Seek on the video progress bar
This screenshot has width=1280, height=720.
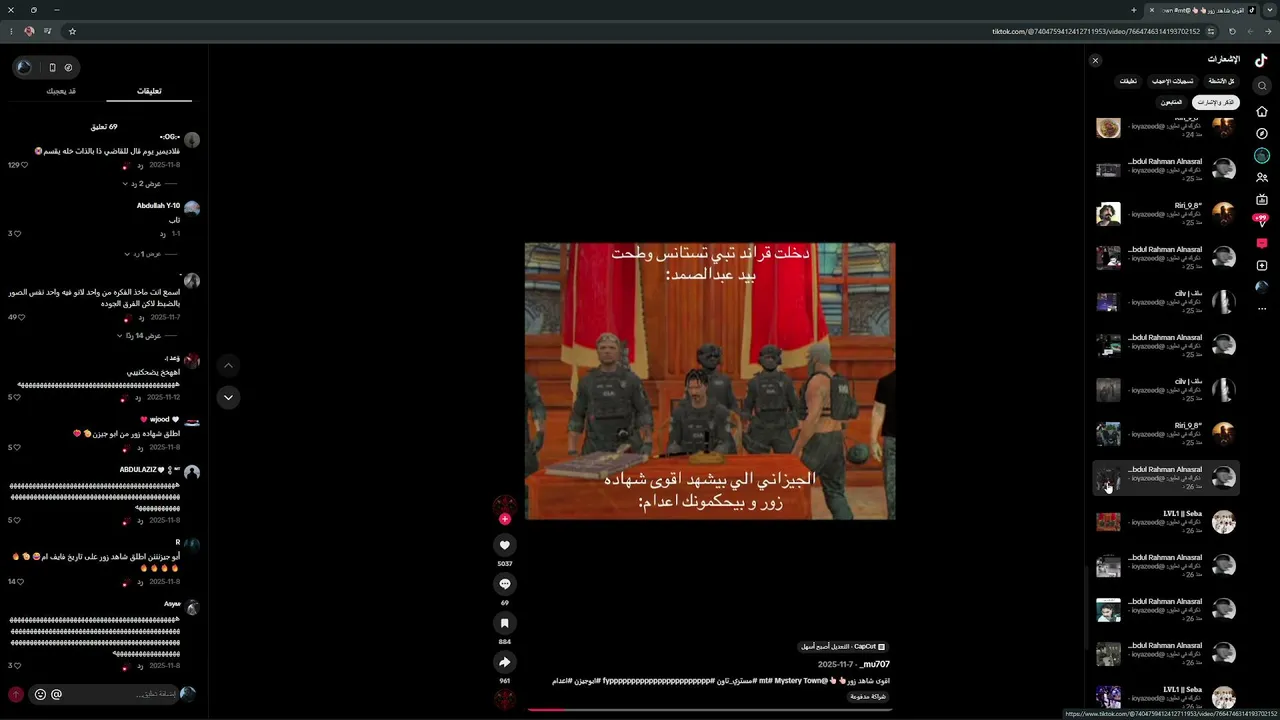pyautogui.click(x=709, y=709)
